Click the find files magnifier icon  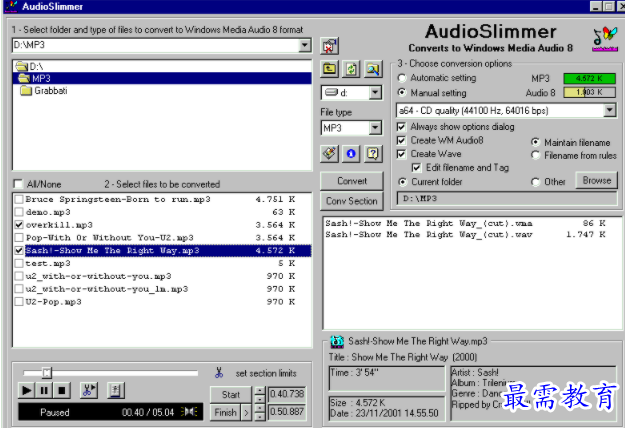(372, 70)
